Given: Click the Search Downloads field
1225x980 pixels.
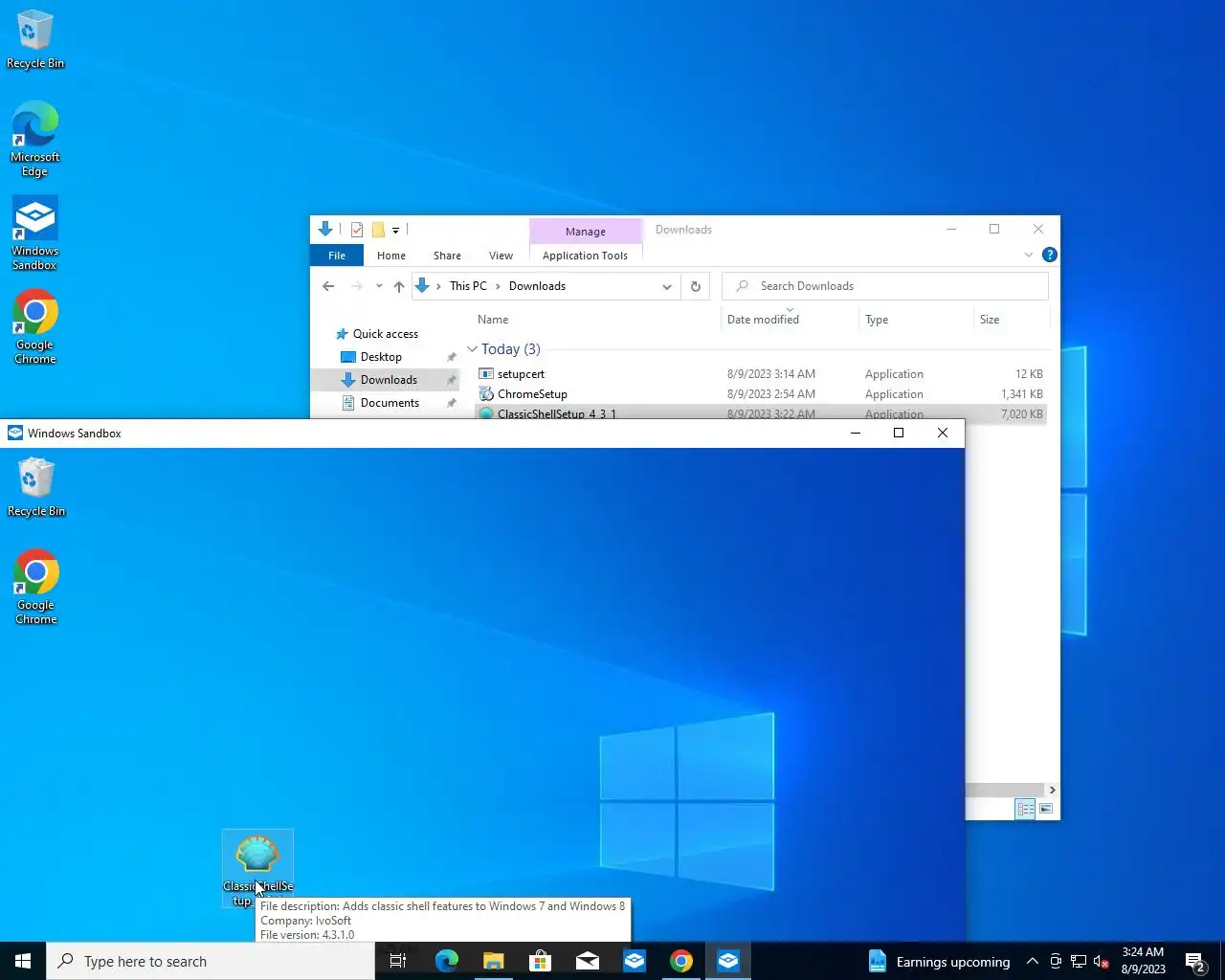Looking at the screenshot, I should tap(885, 286).
